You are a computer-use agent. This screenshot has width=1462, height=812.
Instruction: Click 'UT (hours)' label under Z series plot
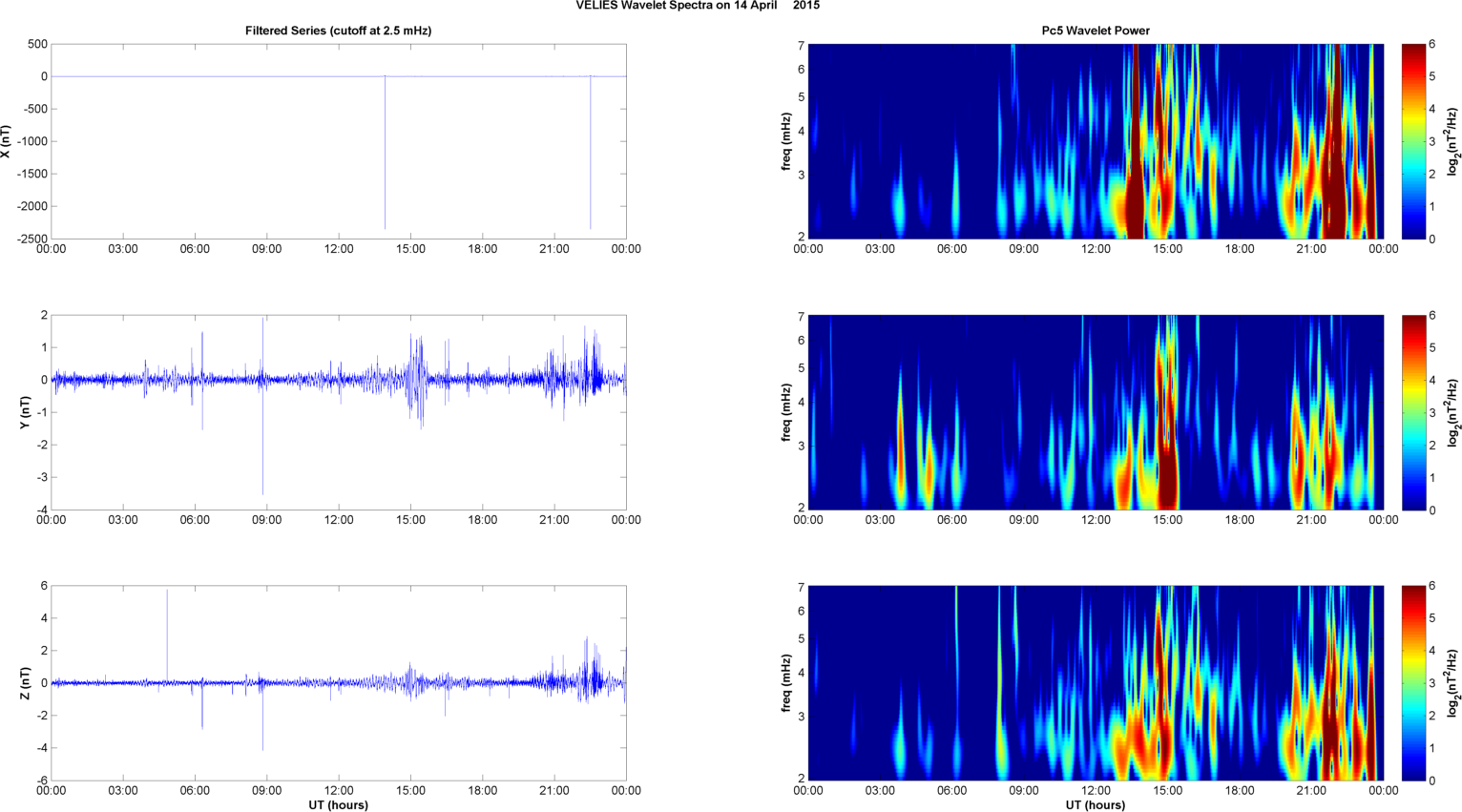tap(338, 804)
